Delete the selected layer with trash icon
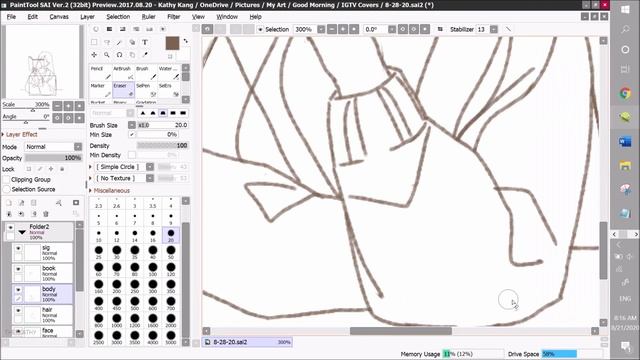The height and width of the screenshot is (360, 640). (46, 213)
